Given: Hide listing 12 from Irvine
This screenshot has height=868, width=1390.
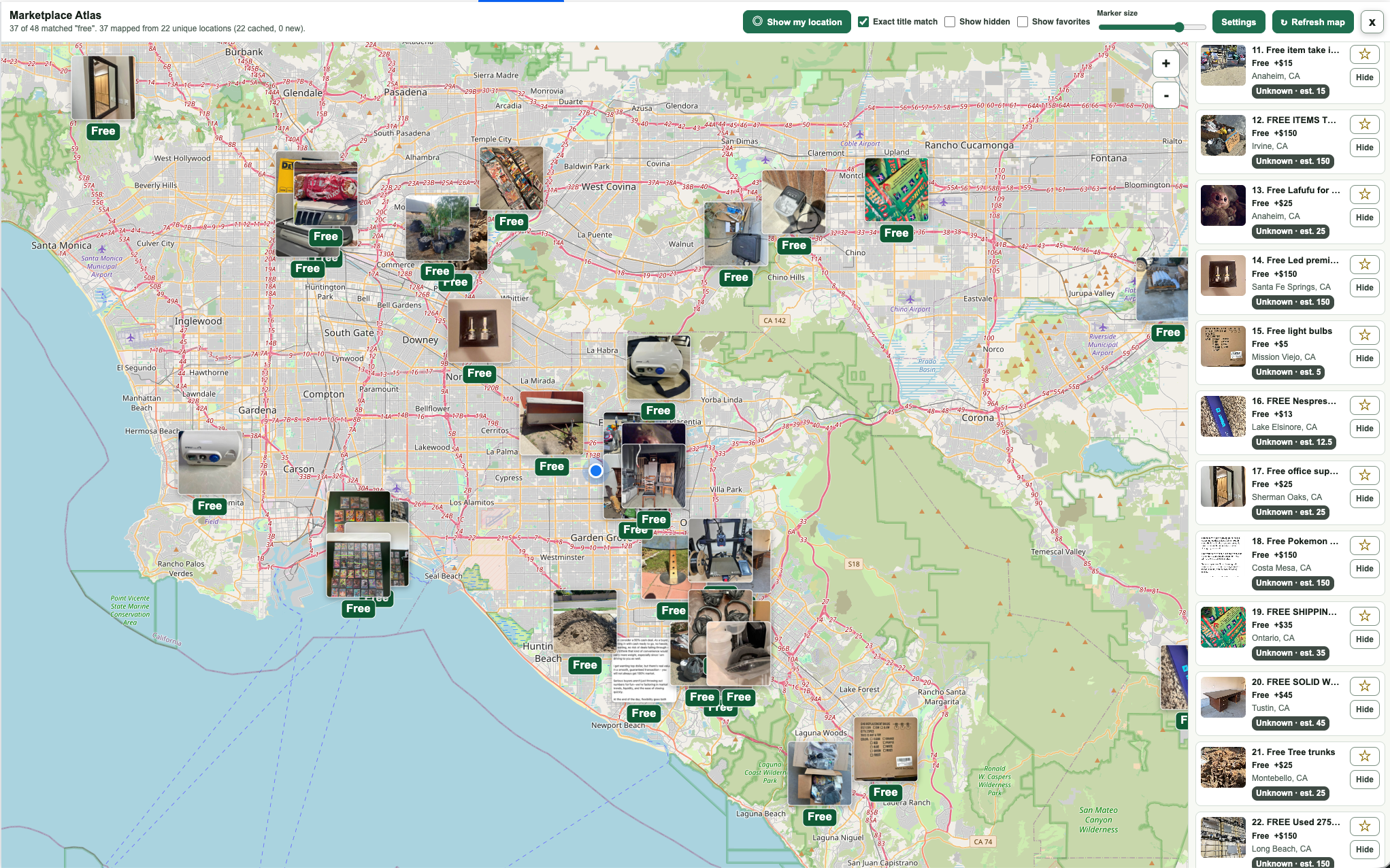Looking at the screenshot, I should (x=1364, y=148).
